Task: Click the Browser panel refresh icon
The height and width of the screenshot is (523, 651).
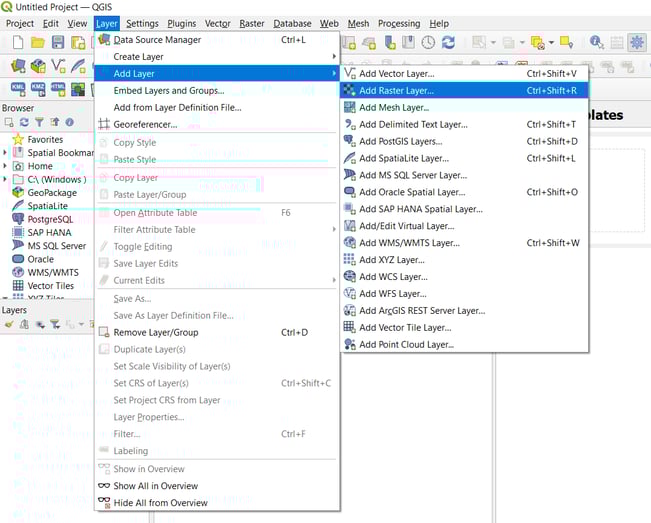Action: [x=24, y=122]
